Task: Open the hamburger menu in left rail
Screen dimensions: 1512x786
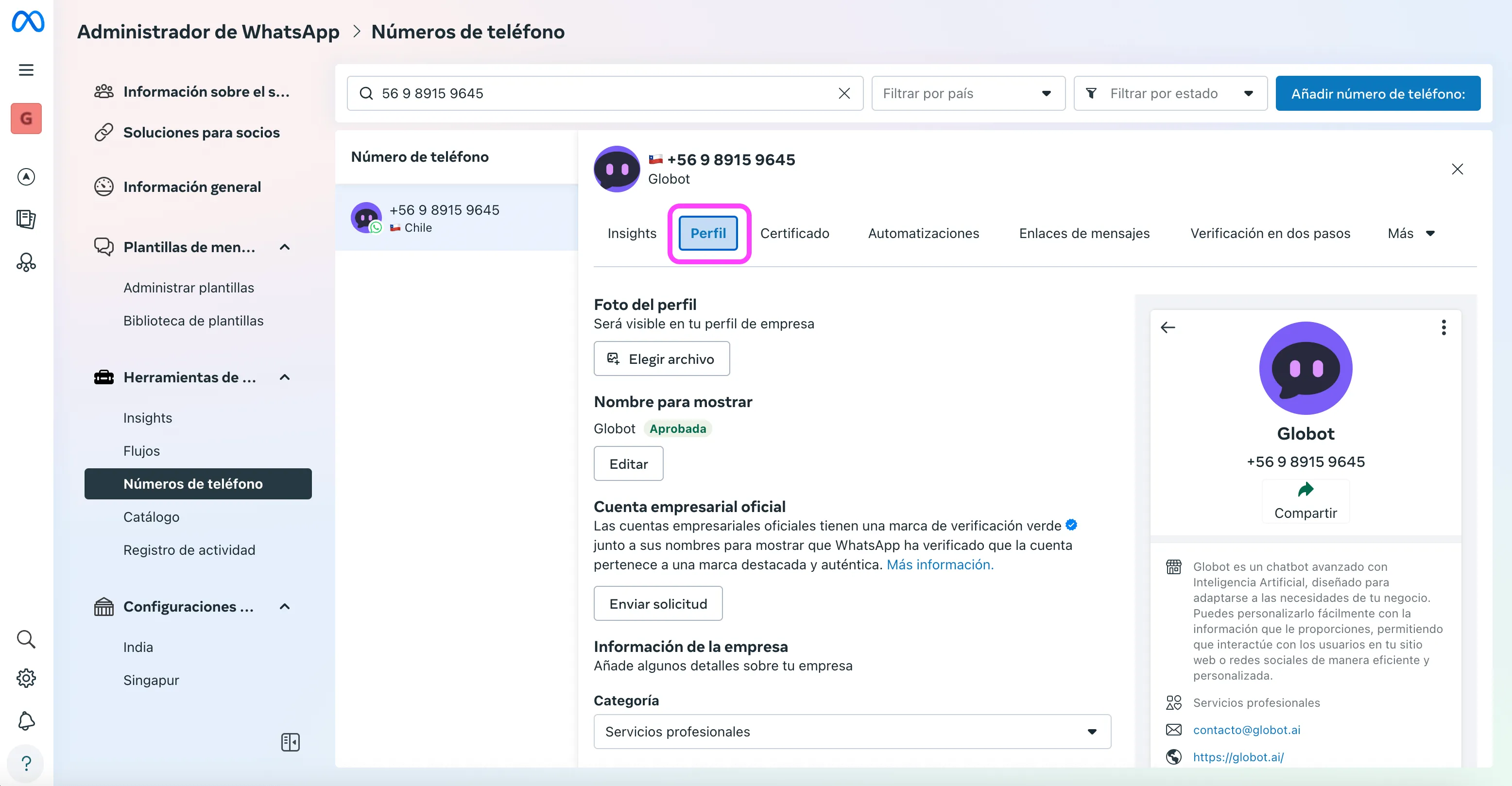Action: (26, 70)
